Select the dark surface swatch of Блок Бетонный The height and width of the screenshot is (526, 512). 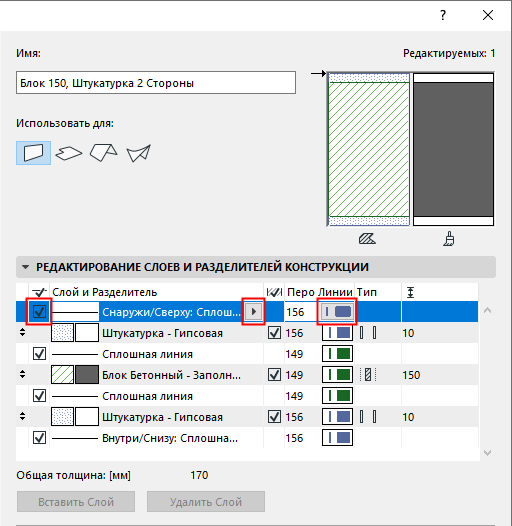pos(87,375)
